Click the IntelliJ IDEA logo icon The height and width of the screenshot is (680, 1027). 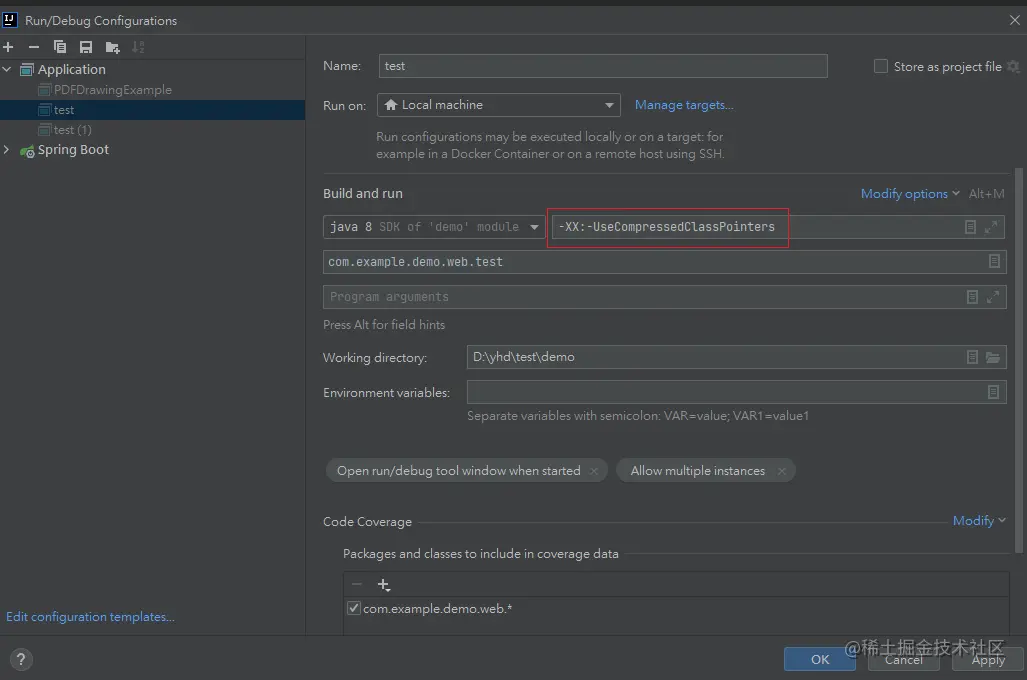click(10, 20)
